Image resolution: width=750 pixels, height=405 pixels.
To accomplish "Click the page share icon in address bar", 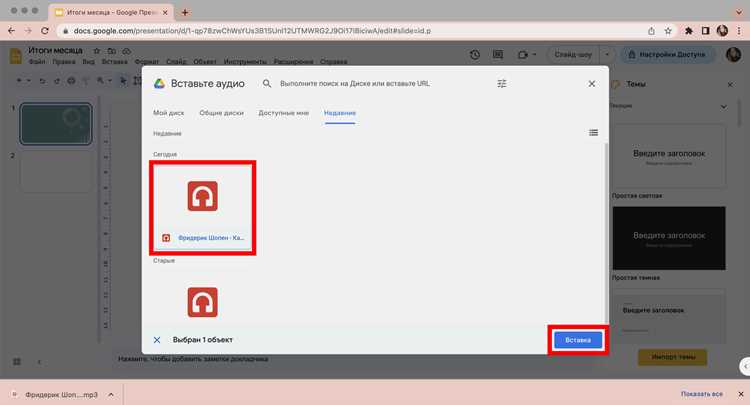I will point(651,31).
